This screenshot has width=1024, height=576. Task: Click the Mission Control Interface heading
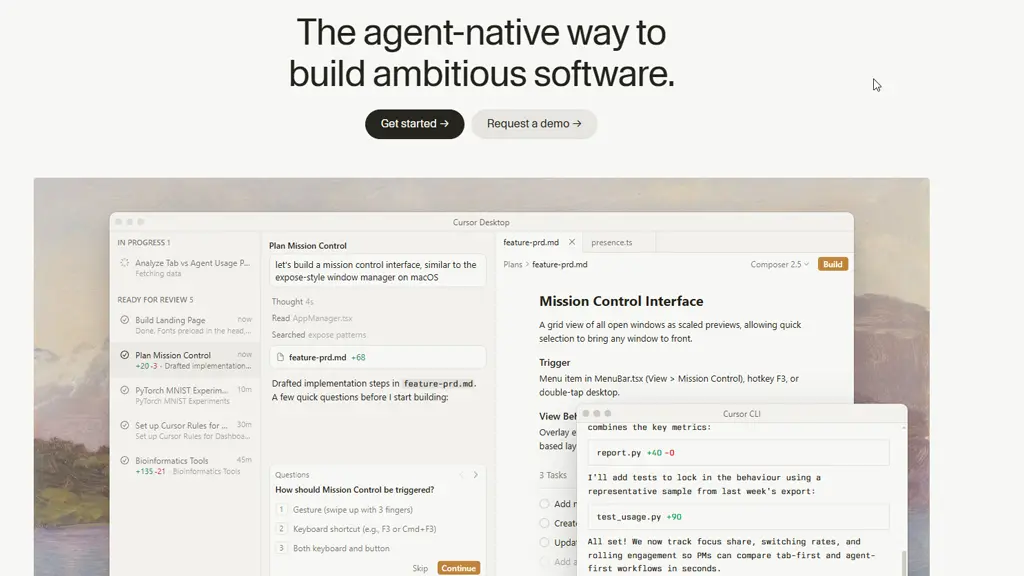[x=621, y=301]
